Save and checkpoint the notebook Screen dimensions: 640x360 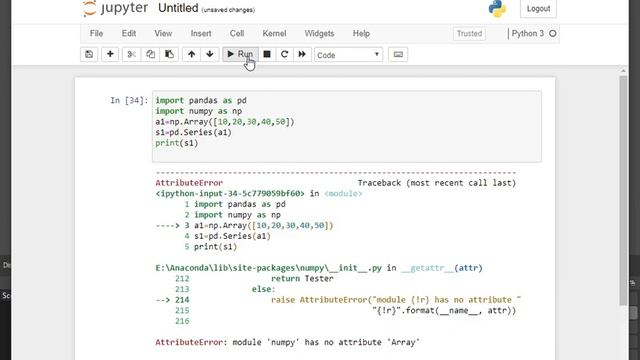[89, 54]
